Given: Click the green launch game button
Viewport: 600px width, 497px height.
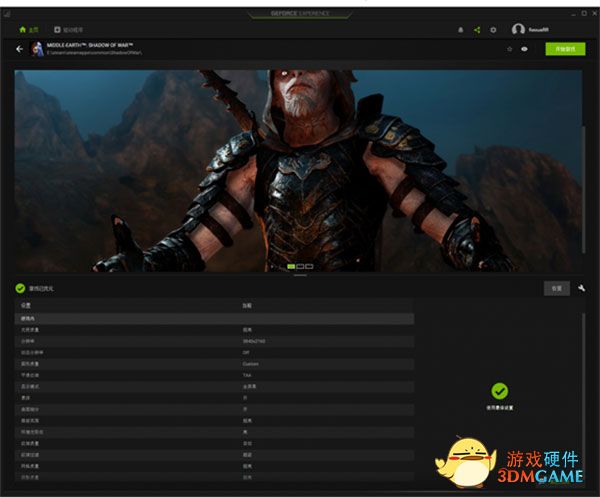Looking at the screenshot, I should 565,49.
